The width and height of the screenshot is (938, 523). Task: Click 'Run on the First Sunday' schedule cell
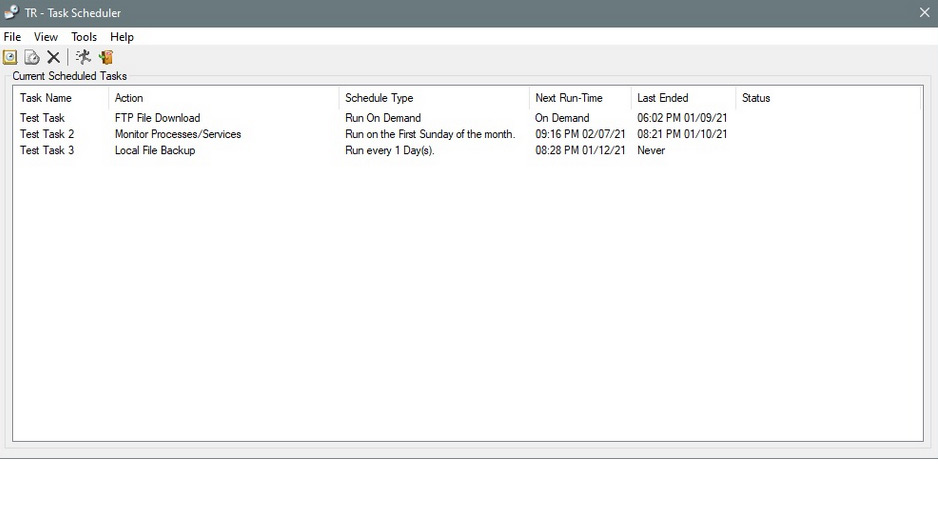(x=430, y=134)
